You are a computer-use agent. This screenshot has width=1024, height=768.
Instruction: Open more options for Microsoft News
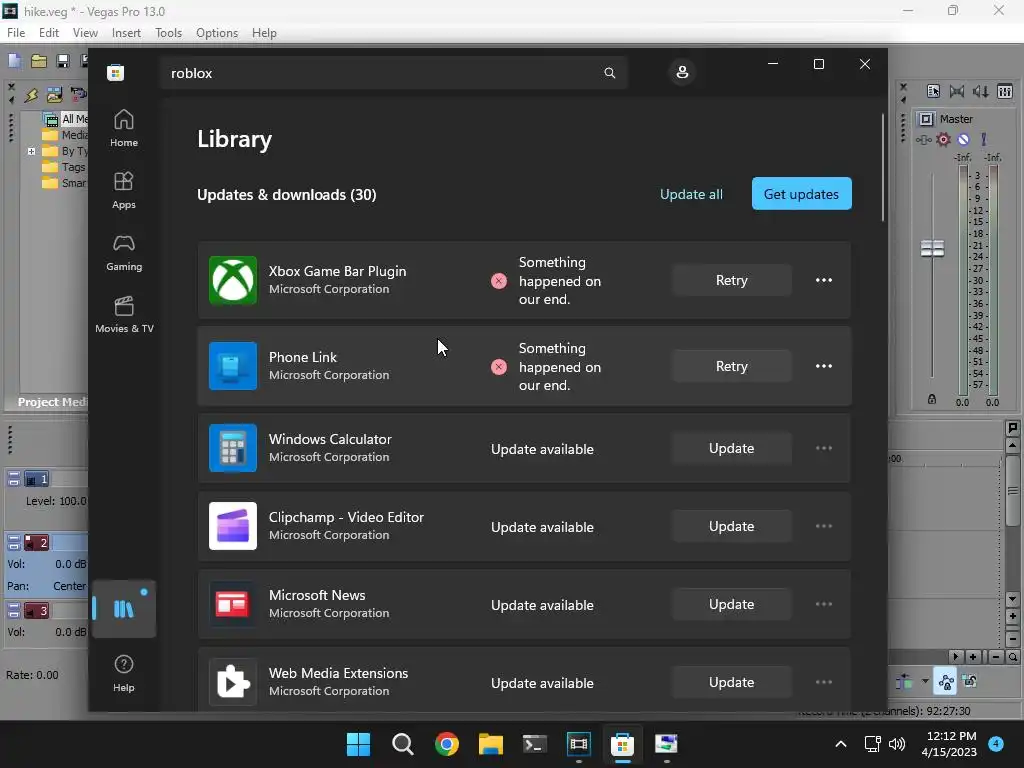click(824, 604)
